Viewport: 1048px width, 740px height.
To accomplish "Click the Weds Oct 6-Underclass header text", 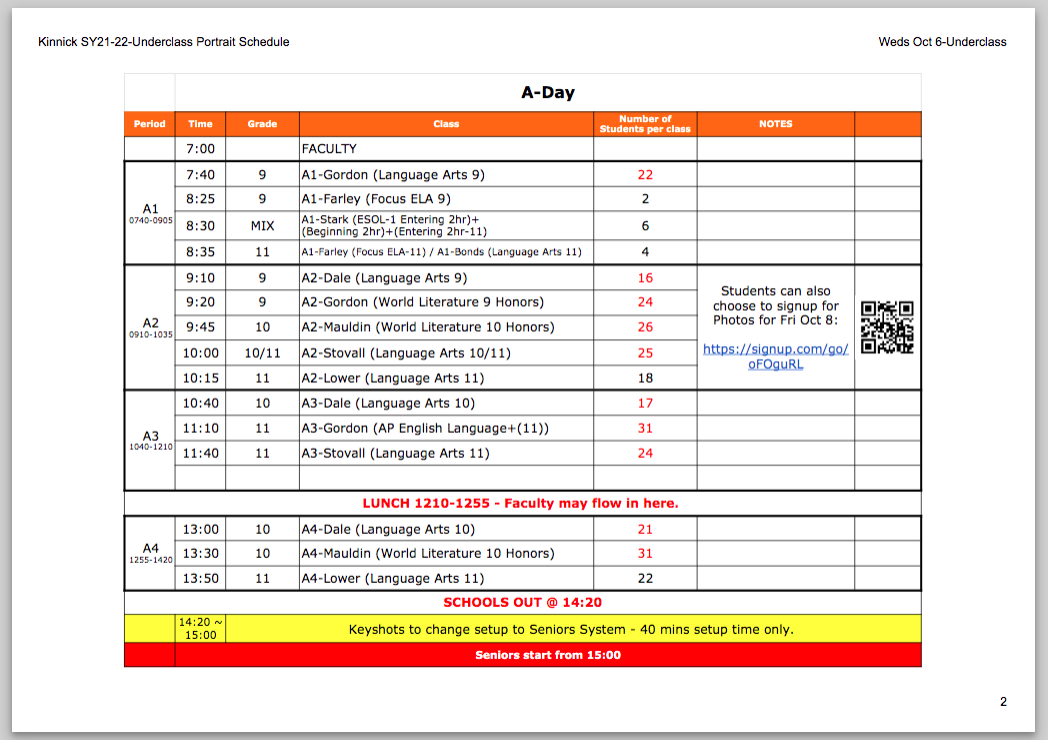I will tap(942, 42).
